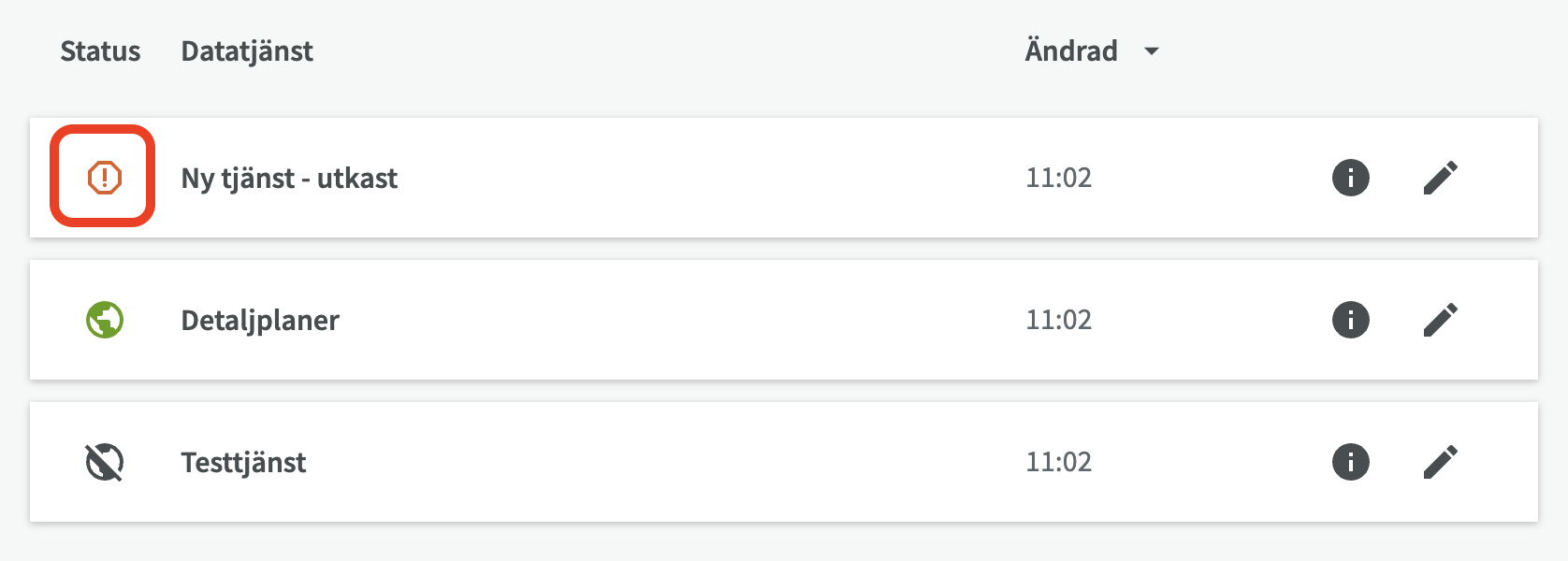
Task: Sort by the Ändrad column header
Action: click(1071, 50)
